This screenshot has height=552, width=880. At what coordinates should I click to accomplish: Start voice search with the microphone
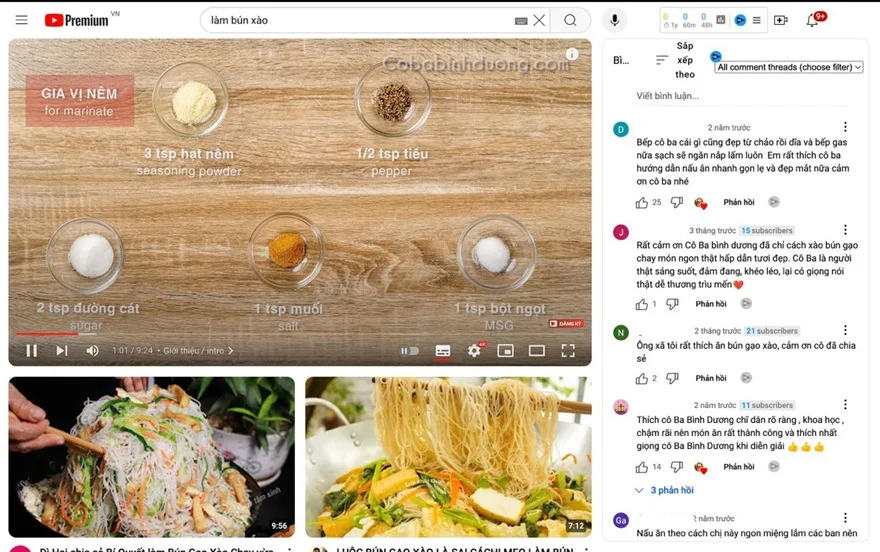(615, 20)
